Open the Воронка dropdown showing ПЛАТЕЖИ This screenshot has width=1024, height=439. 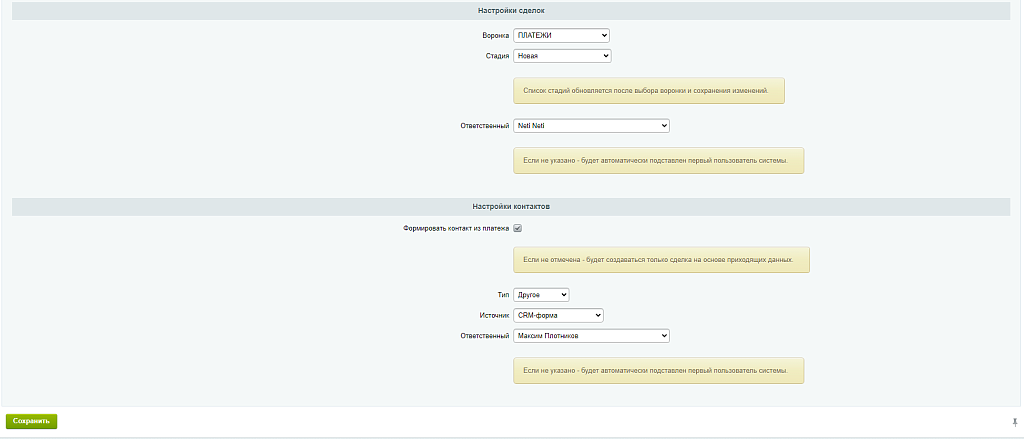561,35
